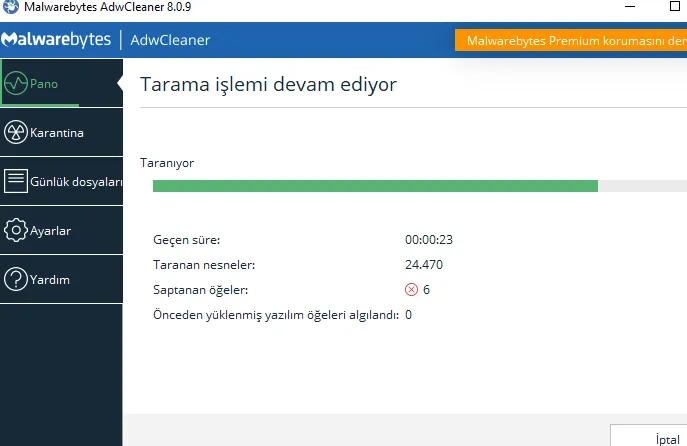This screenshot has width=687, height=446.
Task: Click the Günlük dosyaları list icon
Action: (16, 181)
